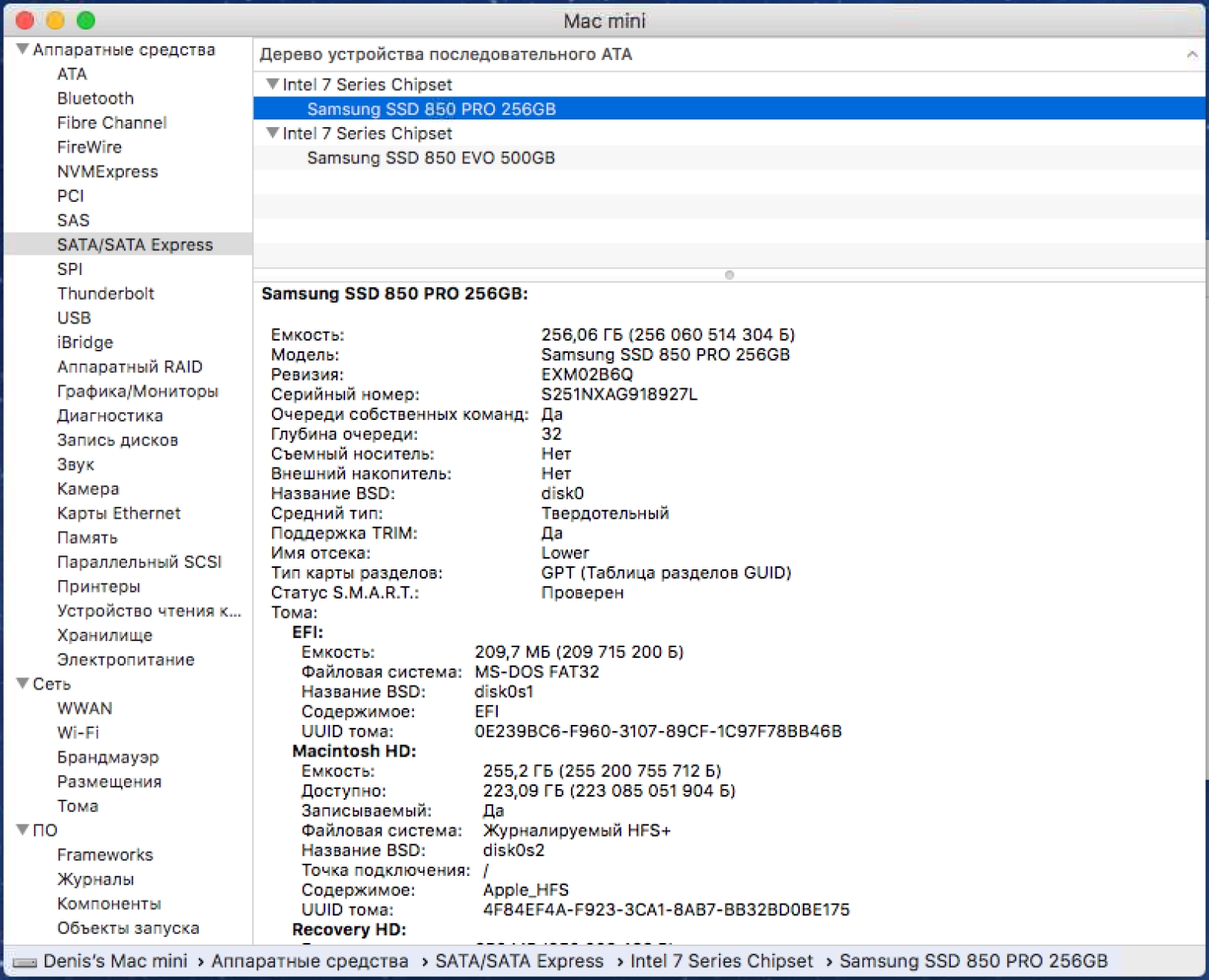Screen dimensions: 1209x980
Task: Open USB in the sidebar
Action: (x=74, y=317)
